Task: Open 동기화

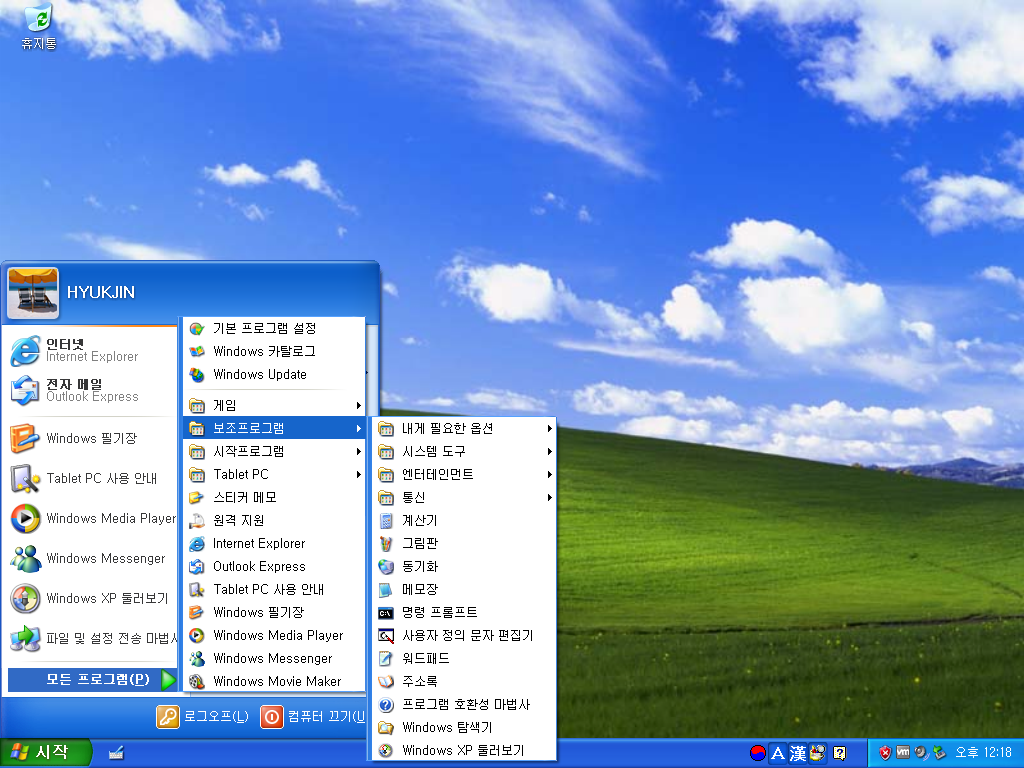Action: (x=464, y=566)
